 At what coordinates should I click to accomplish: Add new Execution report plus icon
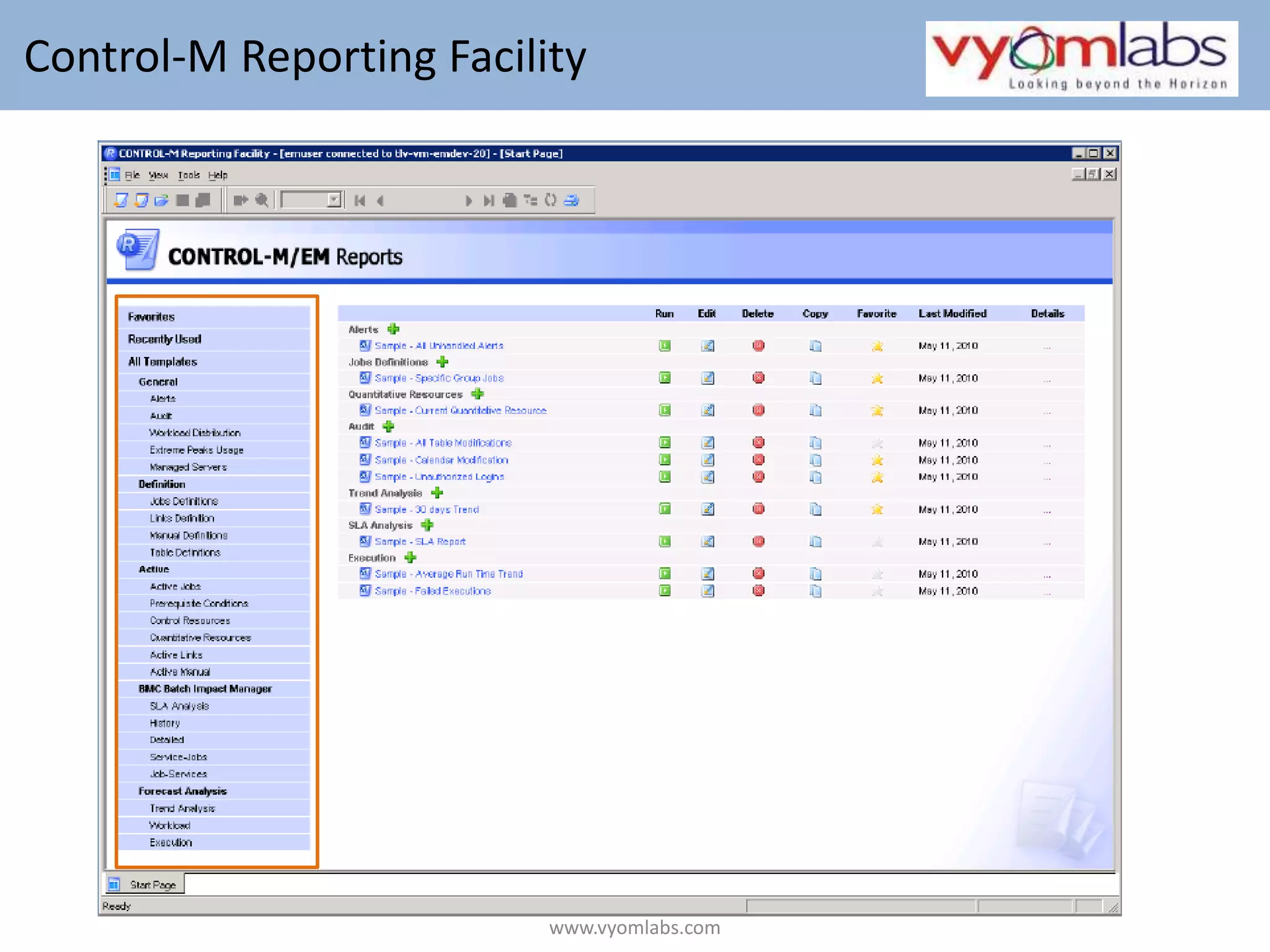(x=410, y=558)
